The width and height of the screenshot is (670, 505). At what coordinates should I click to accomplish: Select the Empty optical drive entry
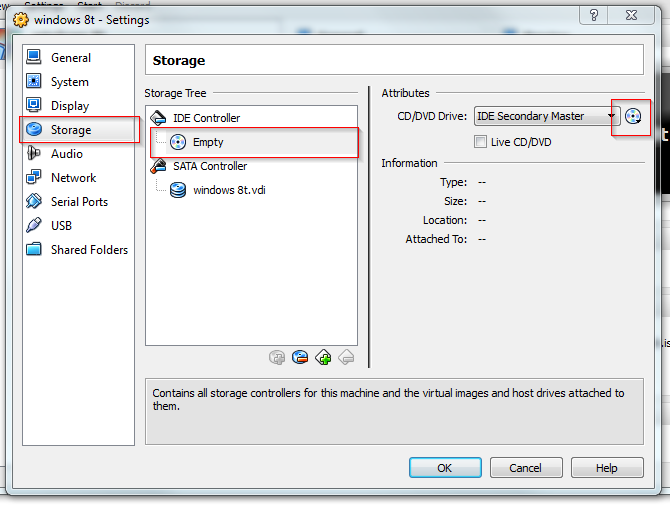coord(255,142)
